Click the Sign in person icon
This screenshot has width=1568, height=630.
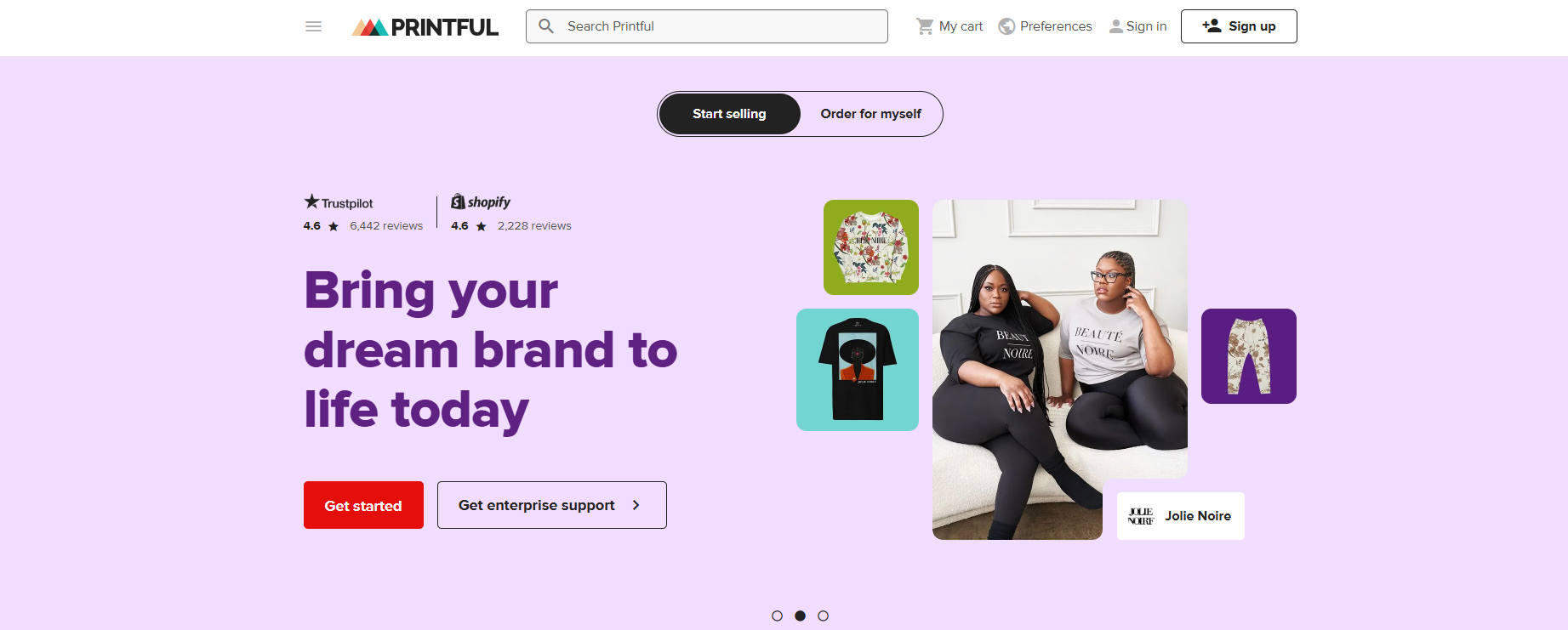1116,26
